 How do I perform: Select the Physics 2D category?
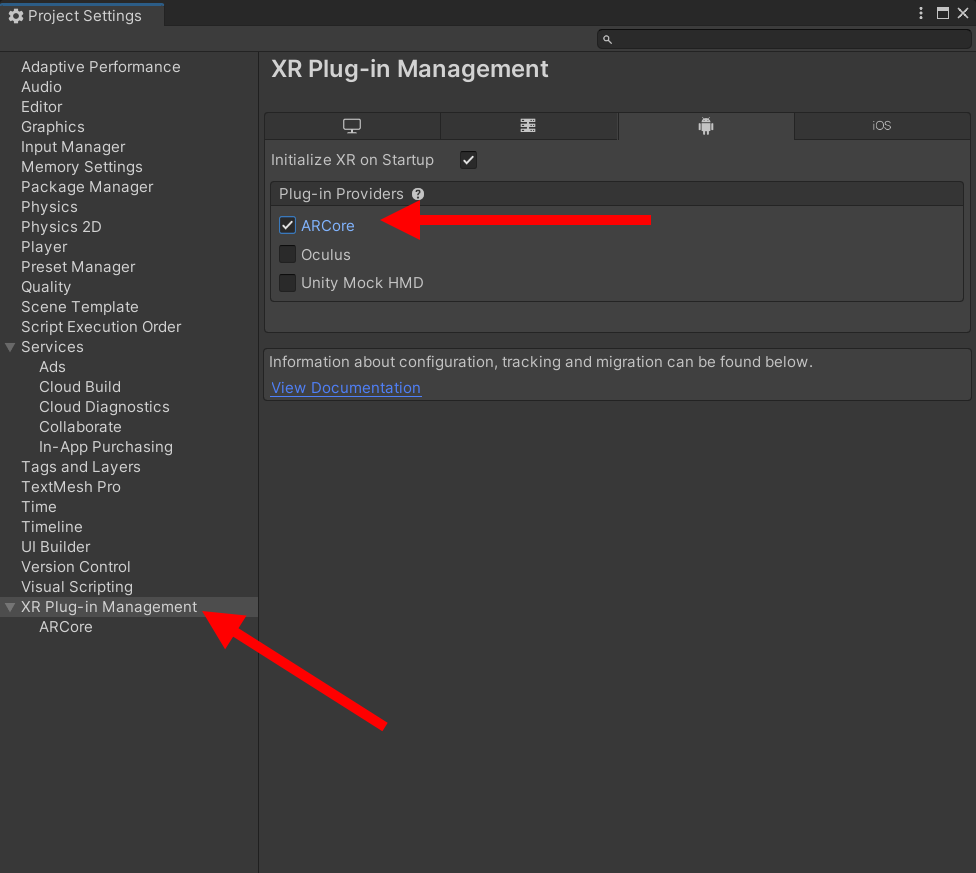(61, 226)
